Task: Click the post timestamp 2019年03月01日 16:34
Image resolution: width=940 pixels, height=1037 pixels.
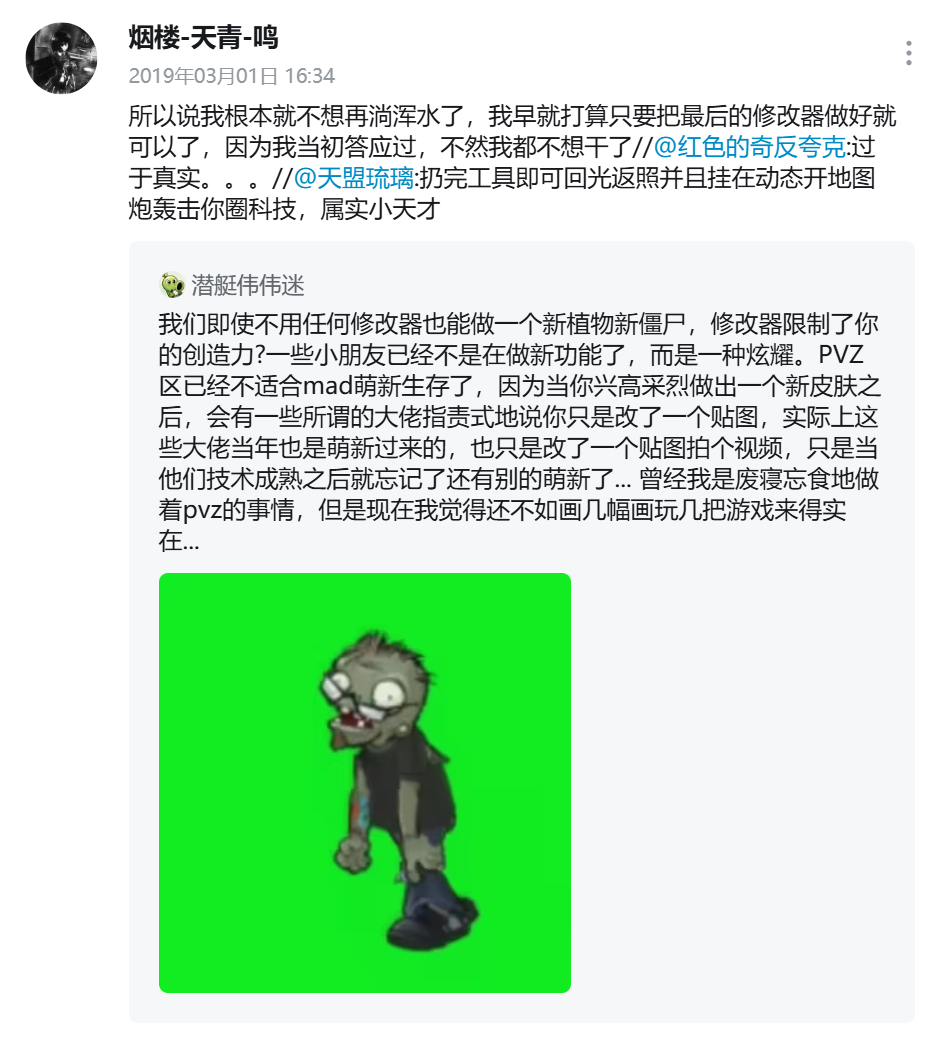Action: point(232,76)
